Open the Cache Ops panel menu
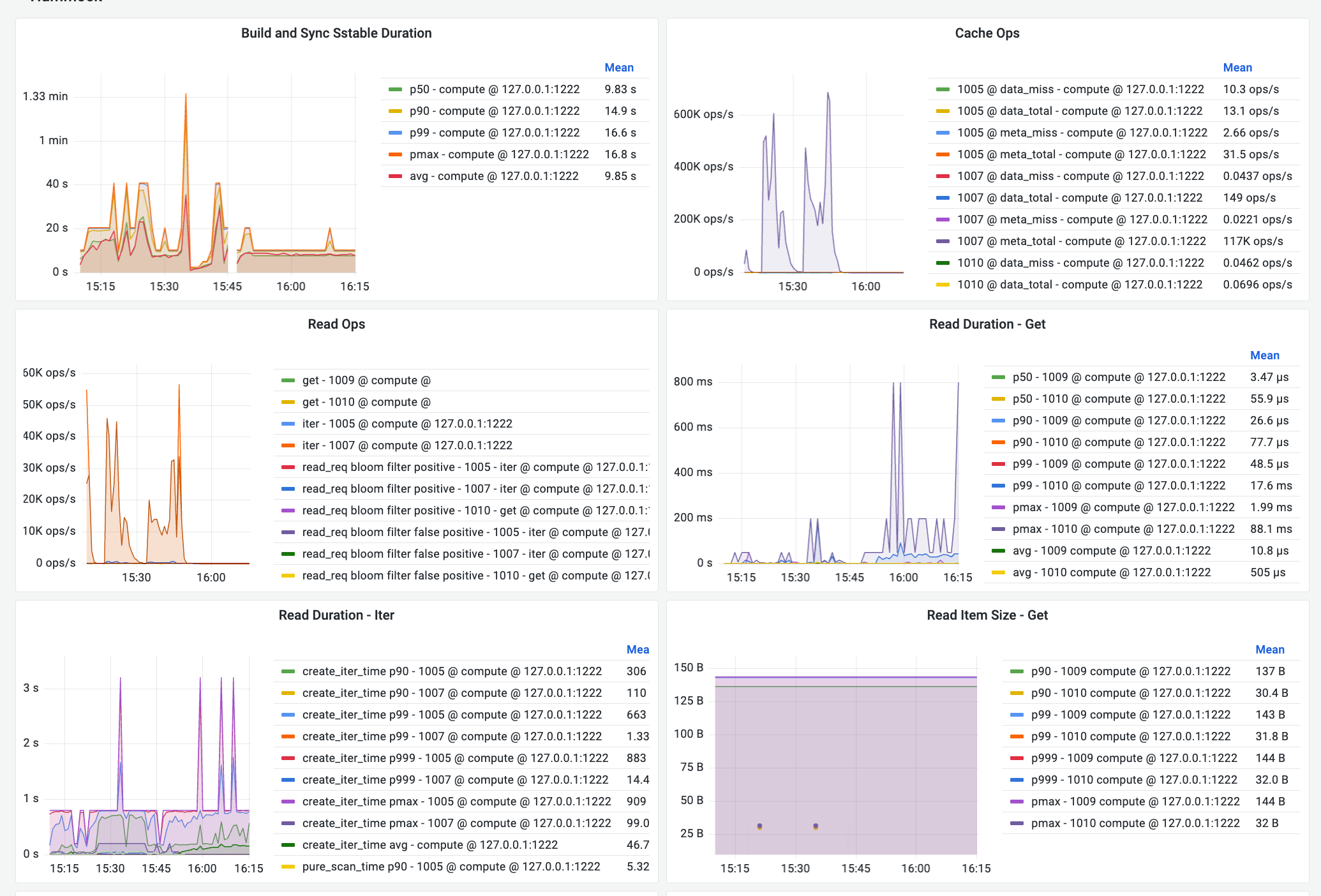 tap(987, 33)
